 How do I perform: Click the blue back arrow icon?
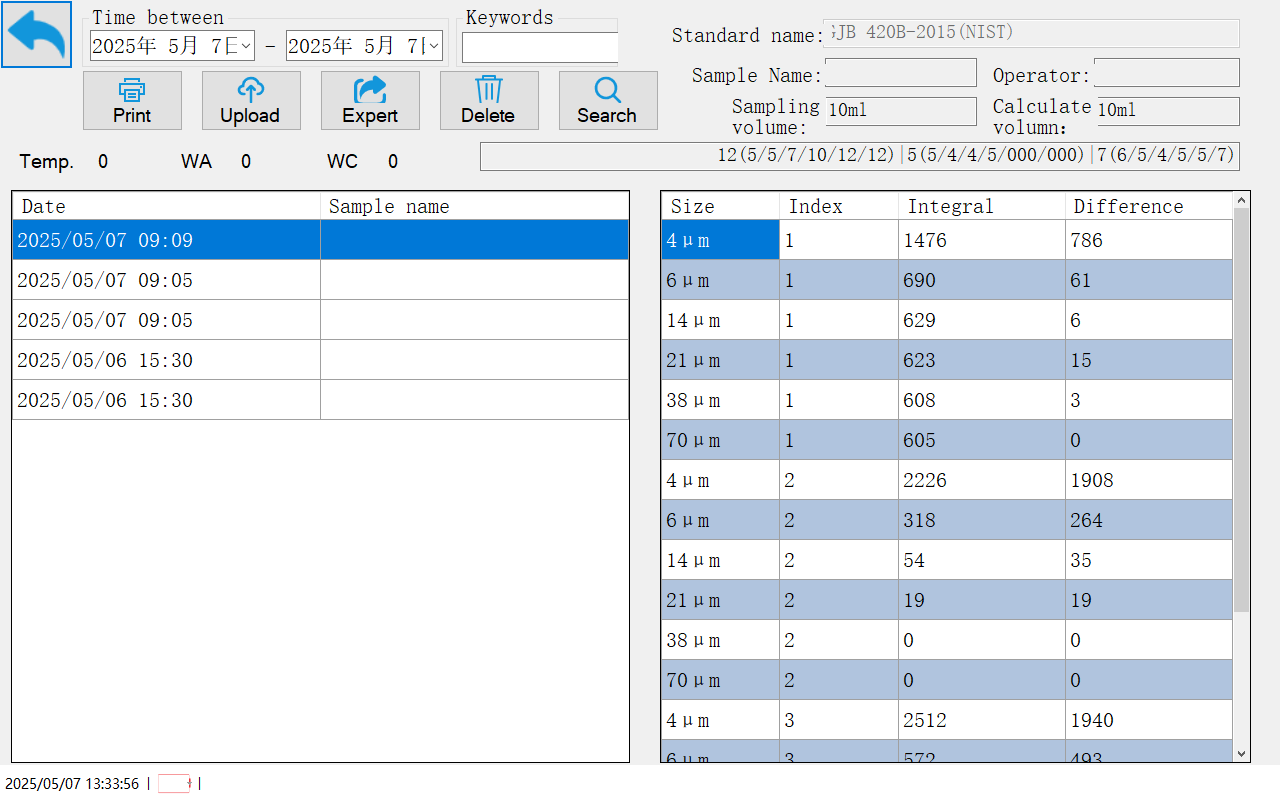(x=36, y=35)
